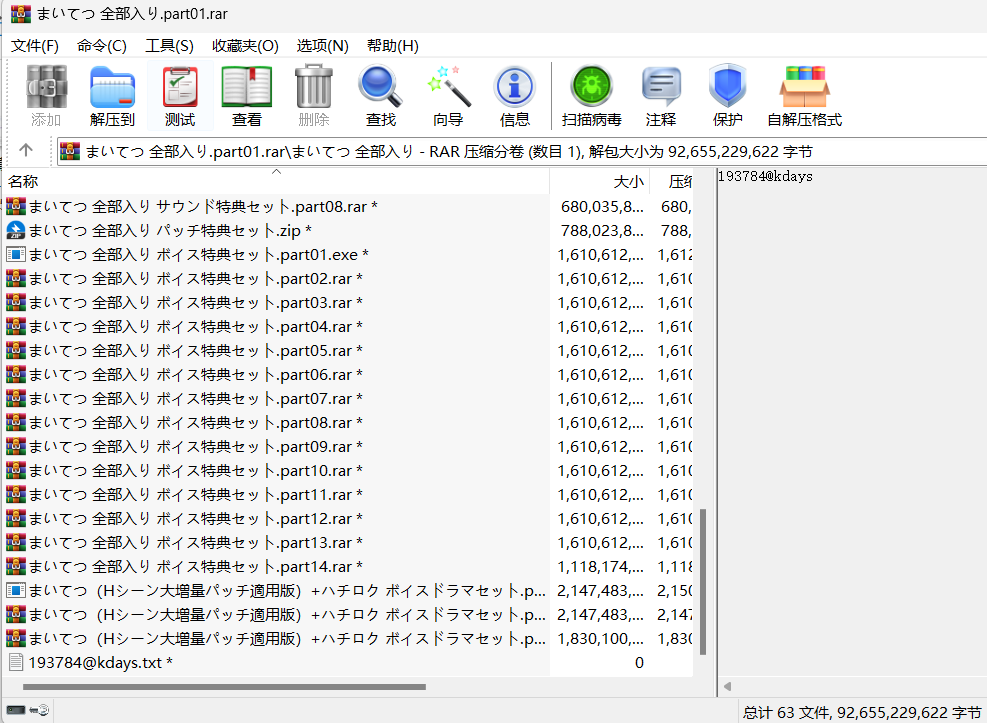Screen dimensions: 987x723
Task: Open the View (查看) file icon
Action: 247,97
